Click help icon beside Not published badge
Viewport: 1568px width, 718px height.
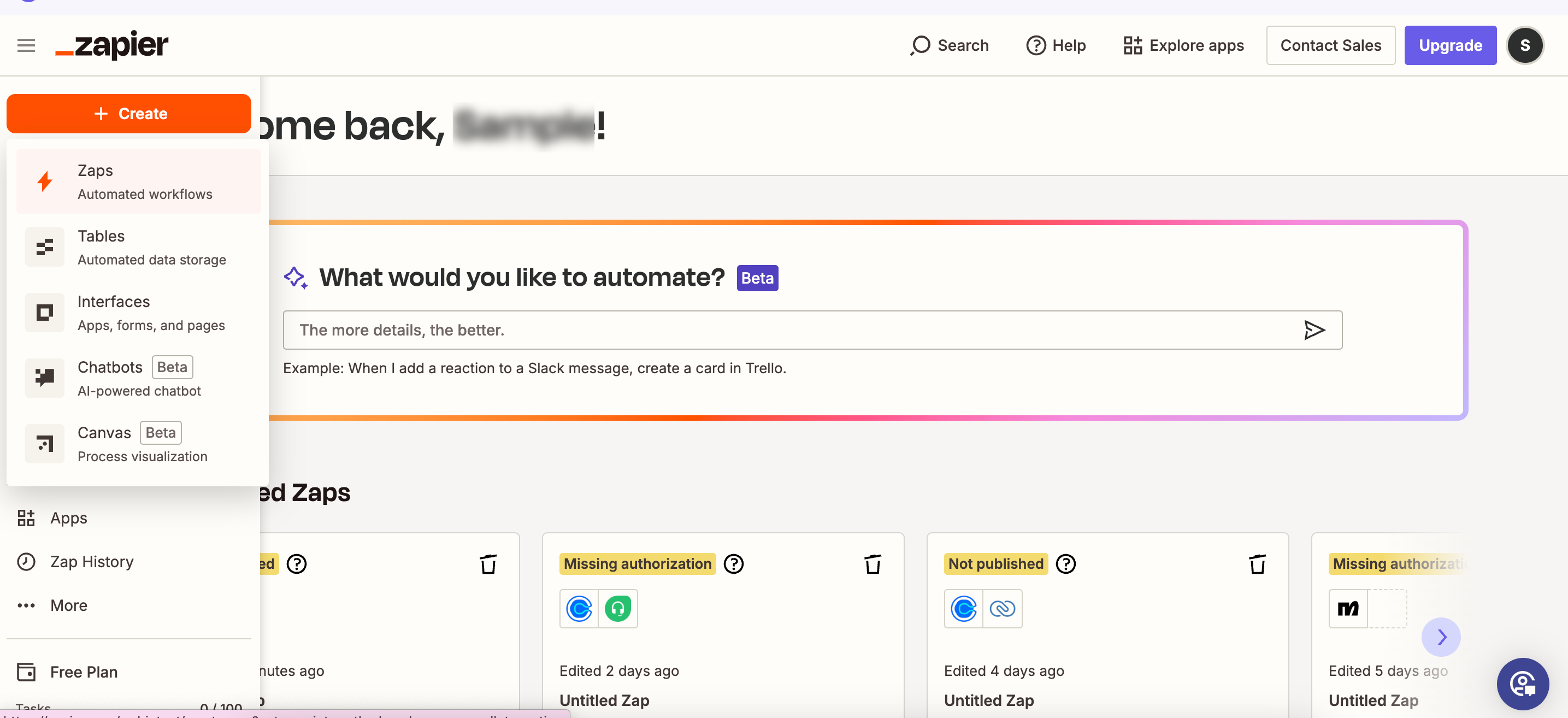[x=1065, y=564]
